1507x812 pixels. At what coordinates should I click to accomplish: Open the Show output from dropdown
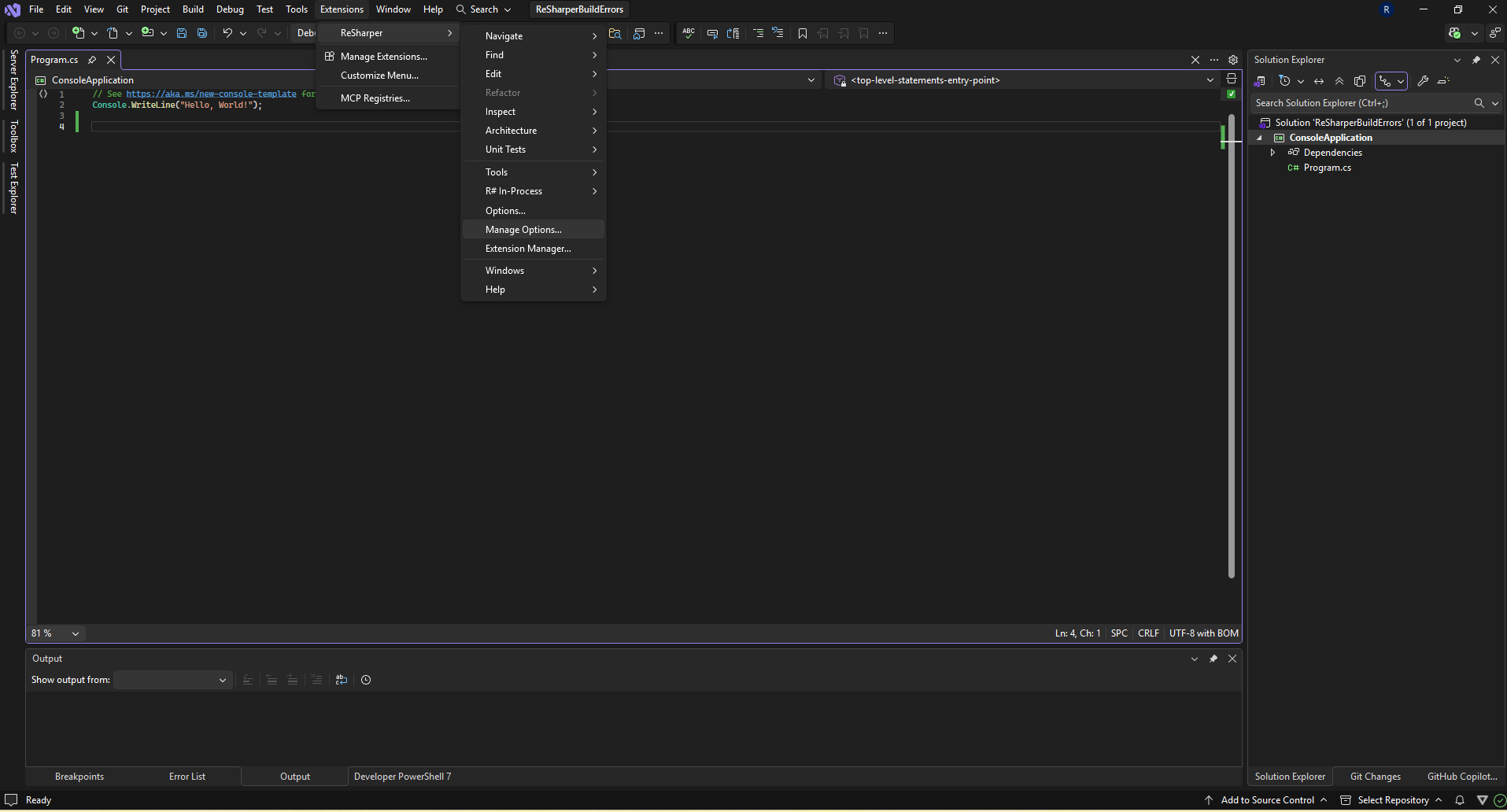coord(172,680)
